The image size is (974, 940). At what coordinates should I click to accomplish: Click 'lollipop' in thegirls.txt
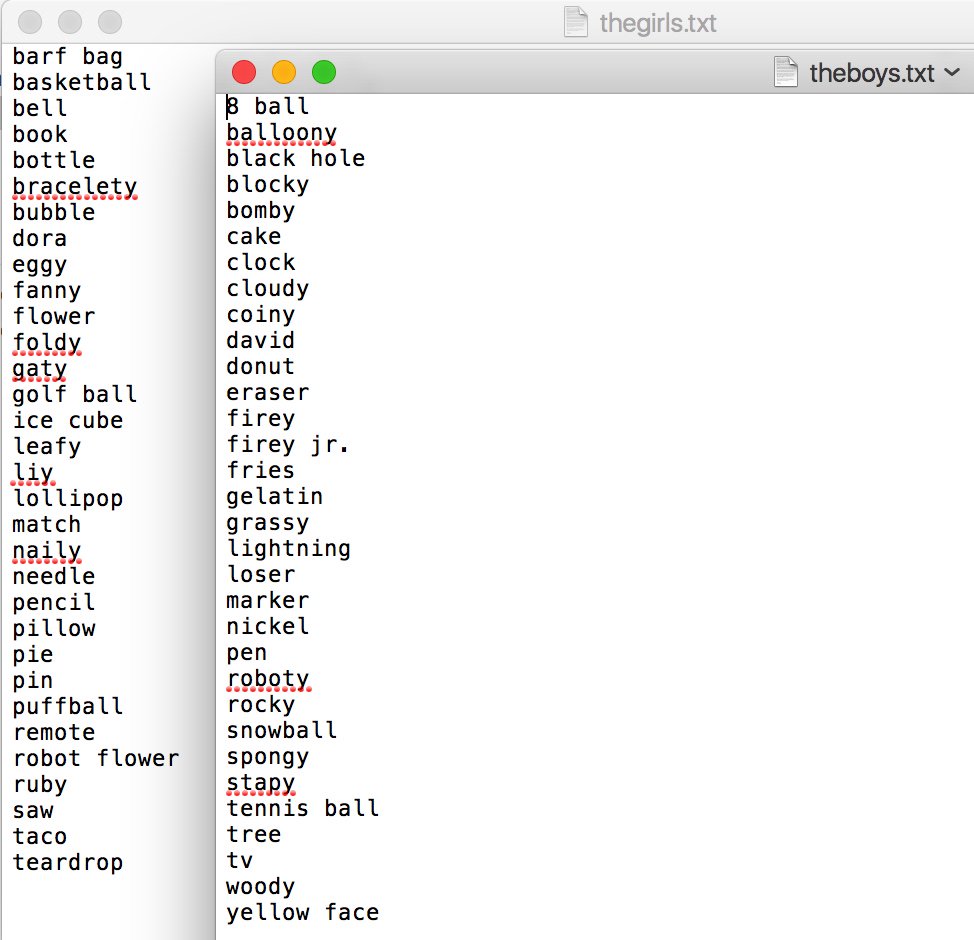pyautogui.click(x=68, y=499)
